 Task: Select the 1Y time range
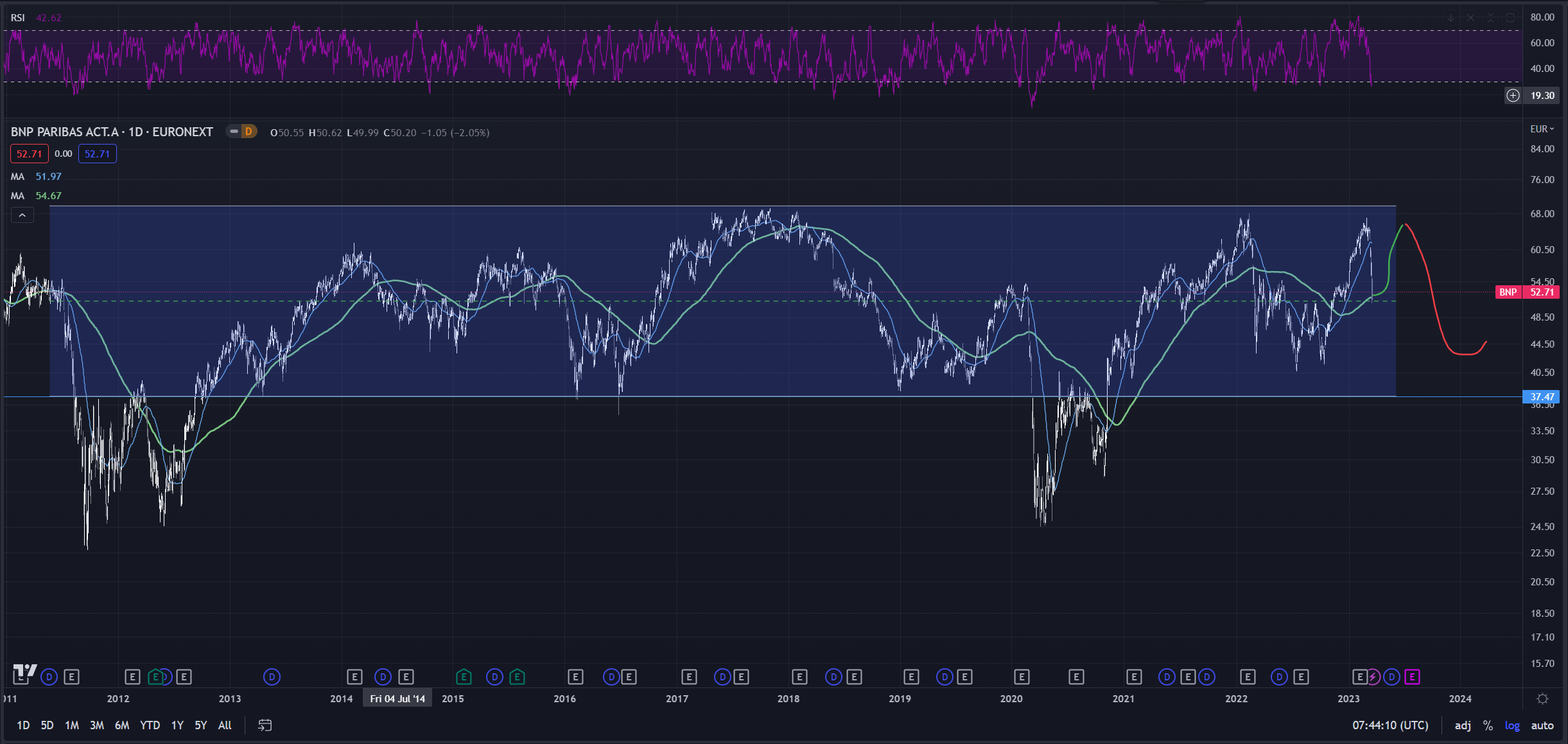coord(177,725)
